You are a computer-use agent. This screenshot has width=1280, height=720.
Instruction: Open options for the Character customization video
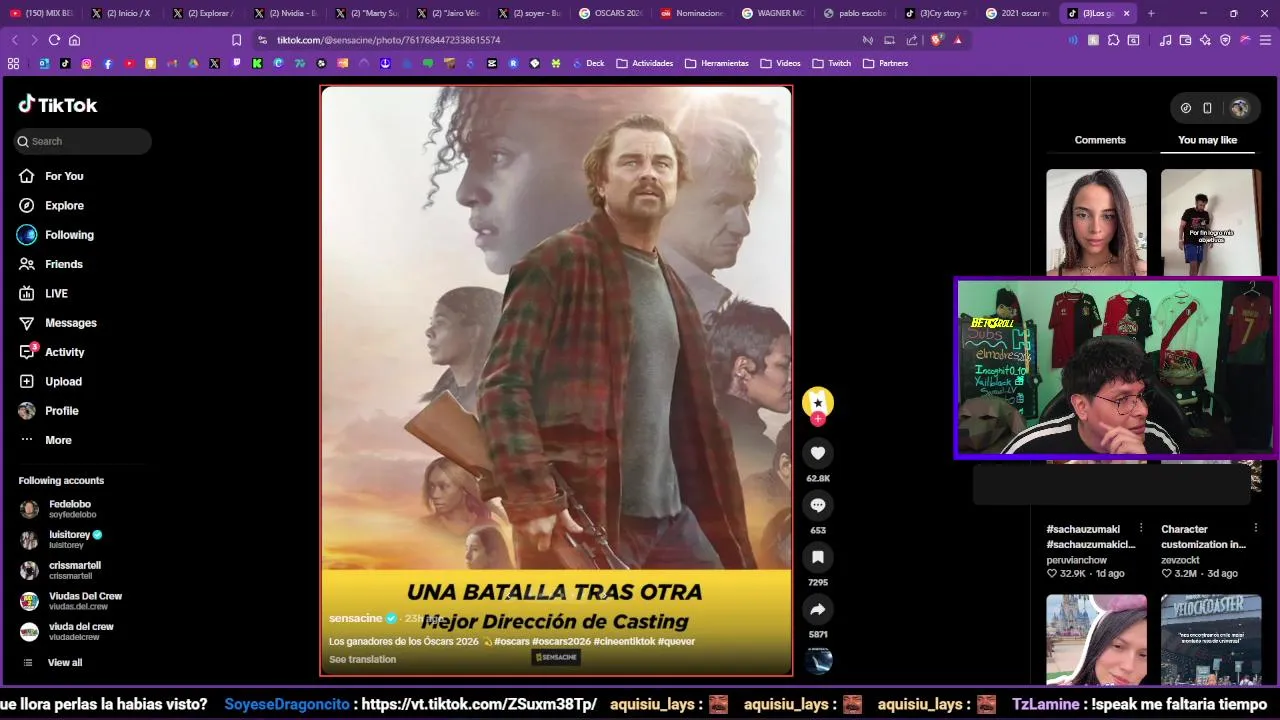[1256, 528]
